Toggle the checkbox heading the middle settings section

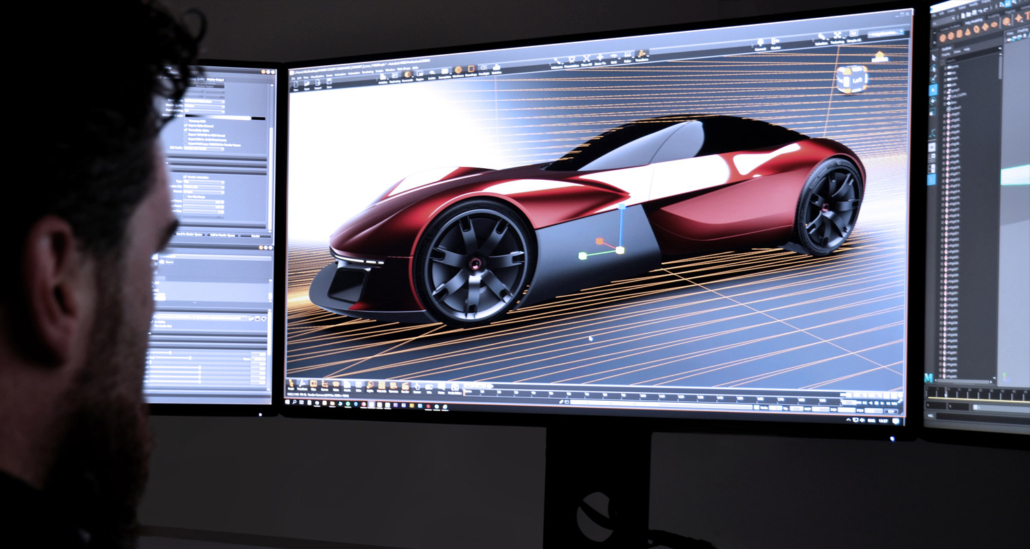(x=185, y=176)
